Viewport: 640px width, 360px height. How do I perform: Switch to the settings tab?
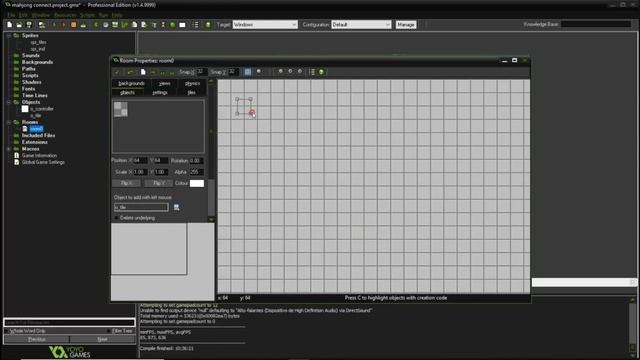click(160, 93)
